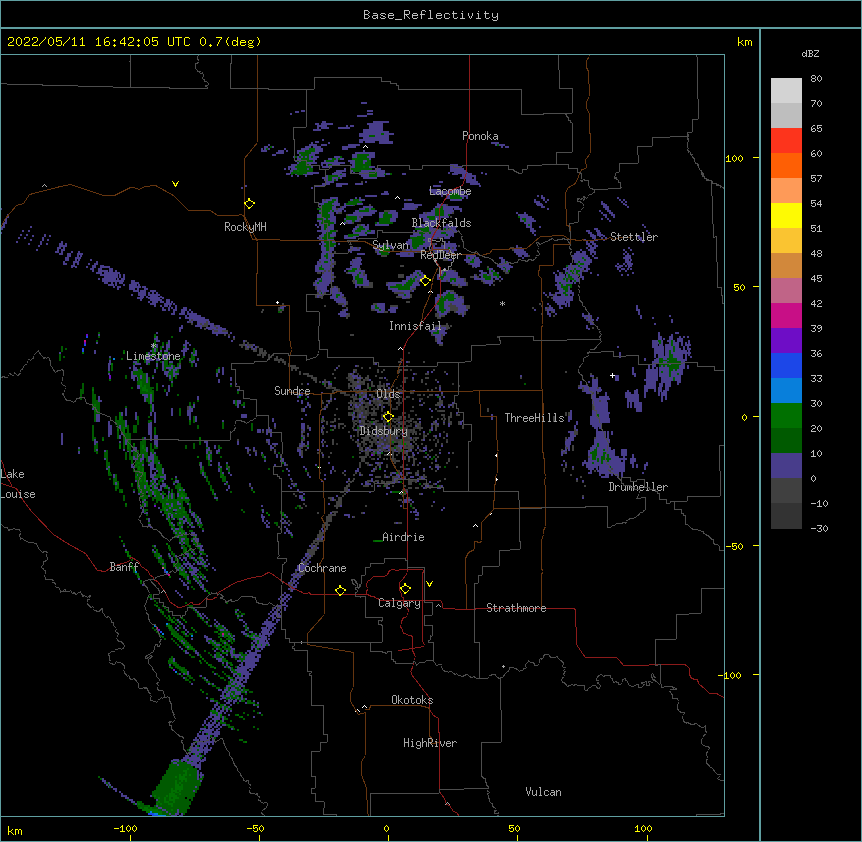Click the Airdrie city label
Screen dimensions: 862x842
(403, 537)
